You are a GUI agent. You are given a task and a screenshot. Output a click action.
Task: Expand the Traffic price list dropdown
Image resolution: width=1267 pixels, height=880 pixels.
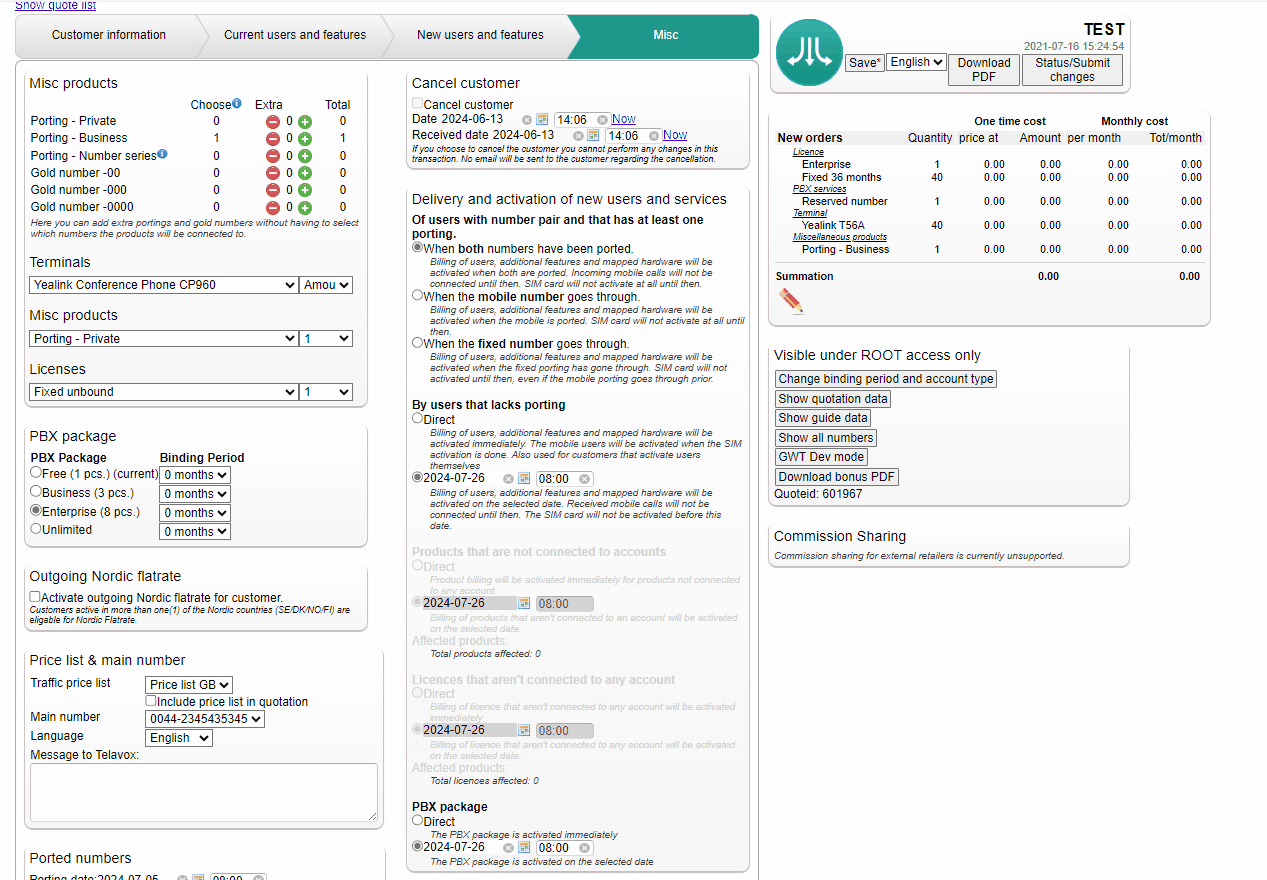[189, 685]
